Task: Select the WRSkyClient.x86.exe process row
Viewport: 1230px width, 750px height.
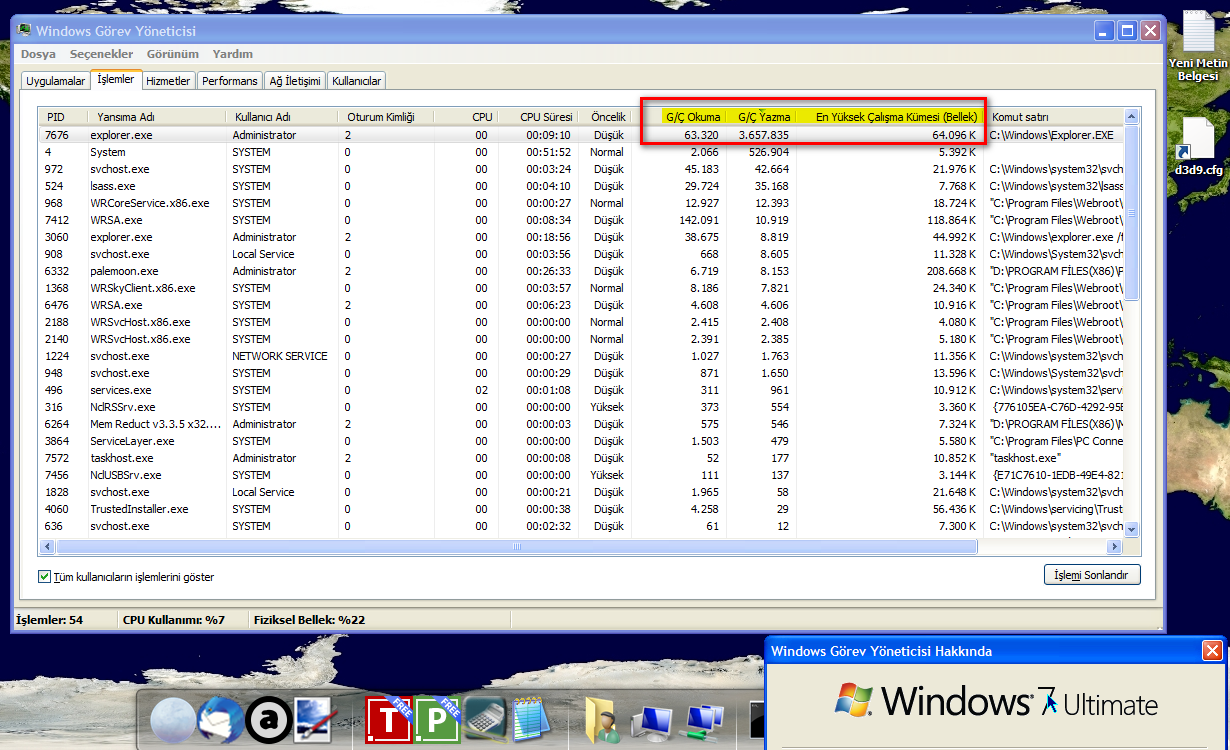Action: (582, 288)
